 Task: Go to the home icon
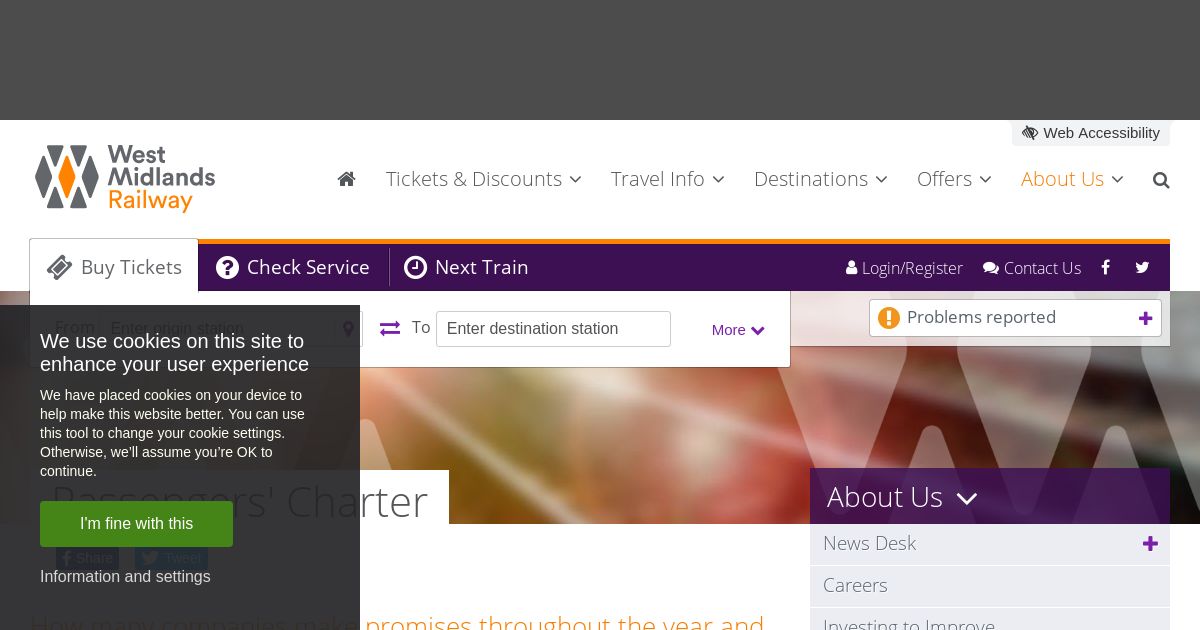(347, 179)
